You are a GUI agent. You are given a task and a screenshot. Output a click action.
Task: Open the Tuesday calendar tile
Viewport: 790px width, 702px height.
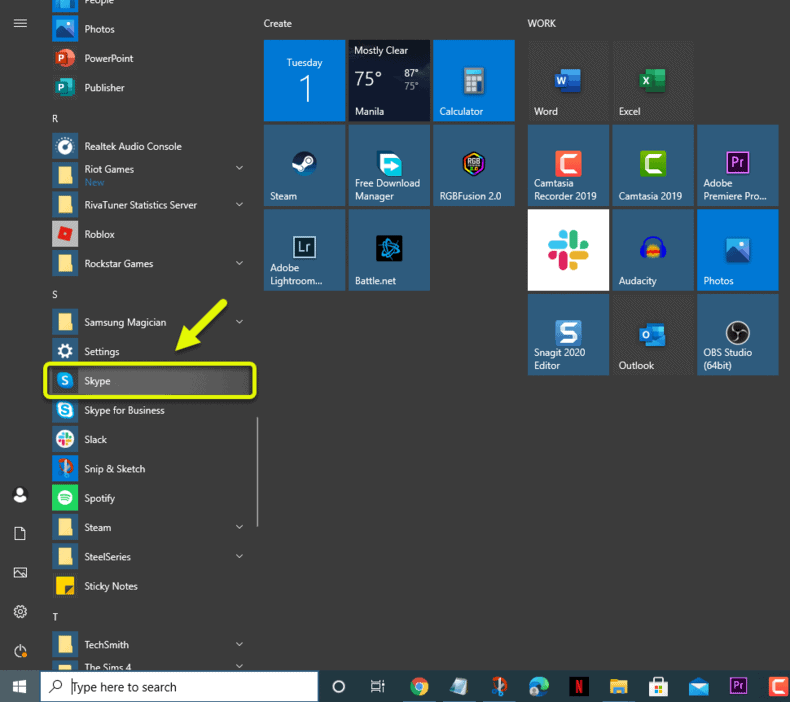[304, 81]
